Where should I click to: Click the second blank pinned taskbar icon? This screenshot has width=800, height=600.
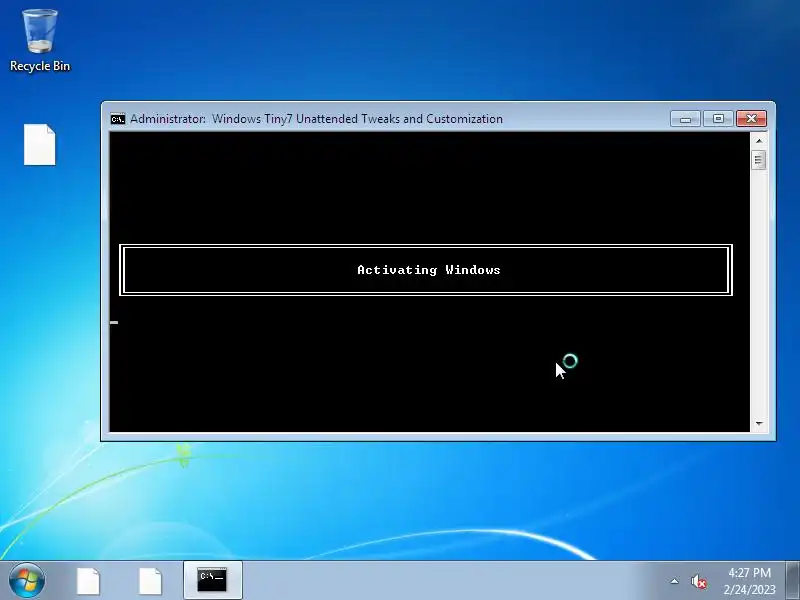pos(151,581)
